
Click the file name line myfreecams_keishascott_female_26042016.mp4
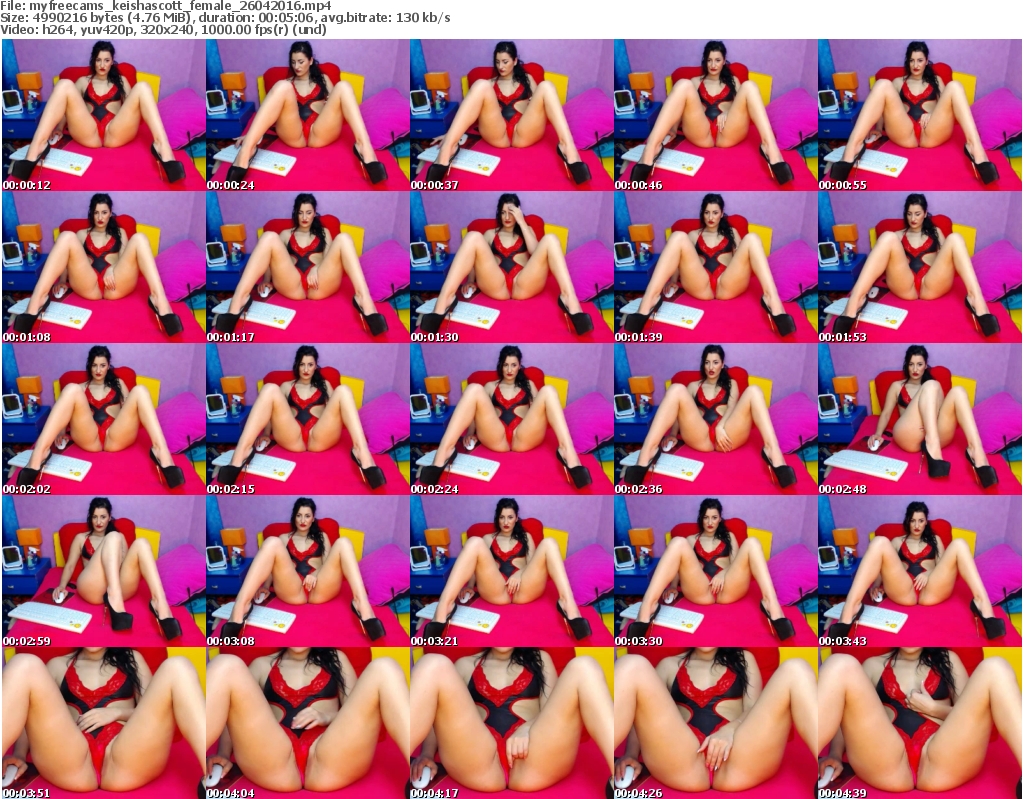166,6
